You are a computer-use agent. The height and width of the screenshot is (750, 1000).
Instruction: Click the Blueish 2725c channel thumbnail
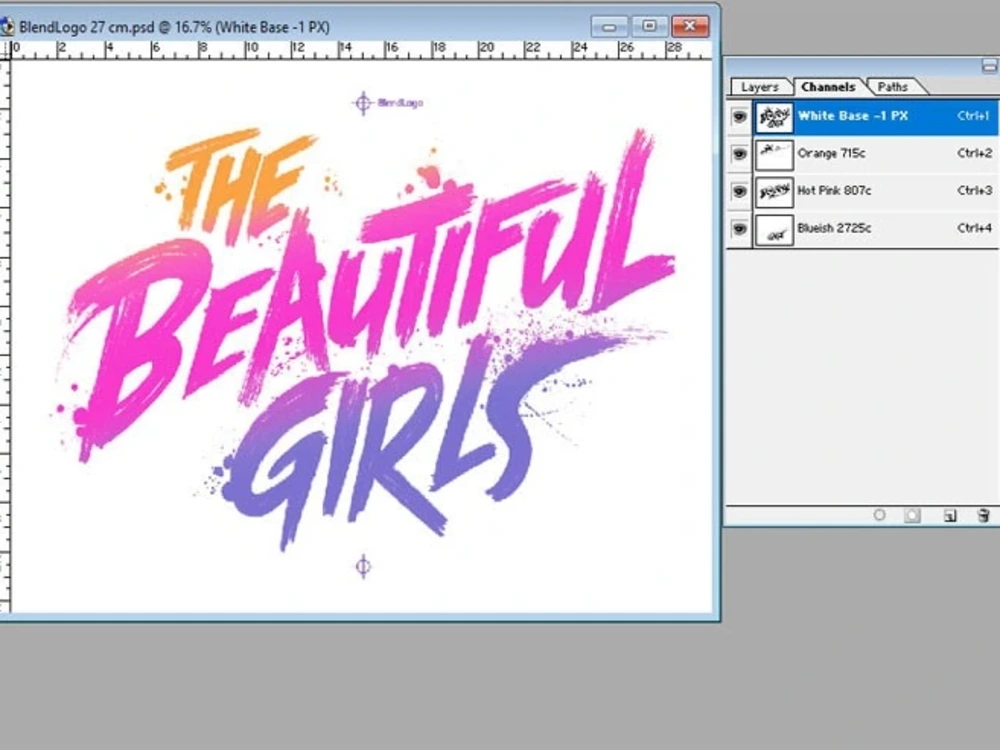774,229
